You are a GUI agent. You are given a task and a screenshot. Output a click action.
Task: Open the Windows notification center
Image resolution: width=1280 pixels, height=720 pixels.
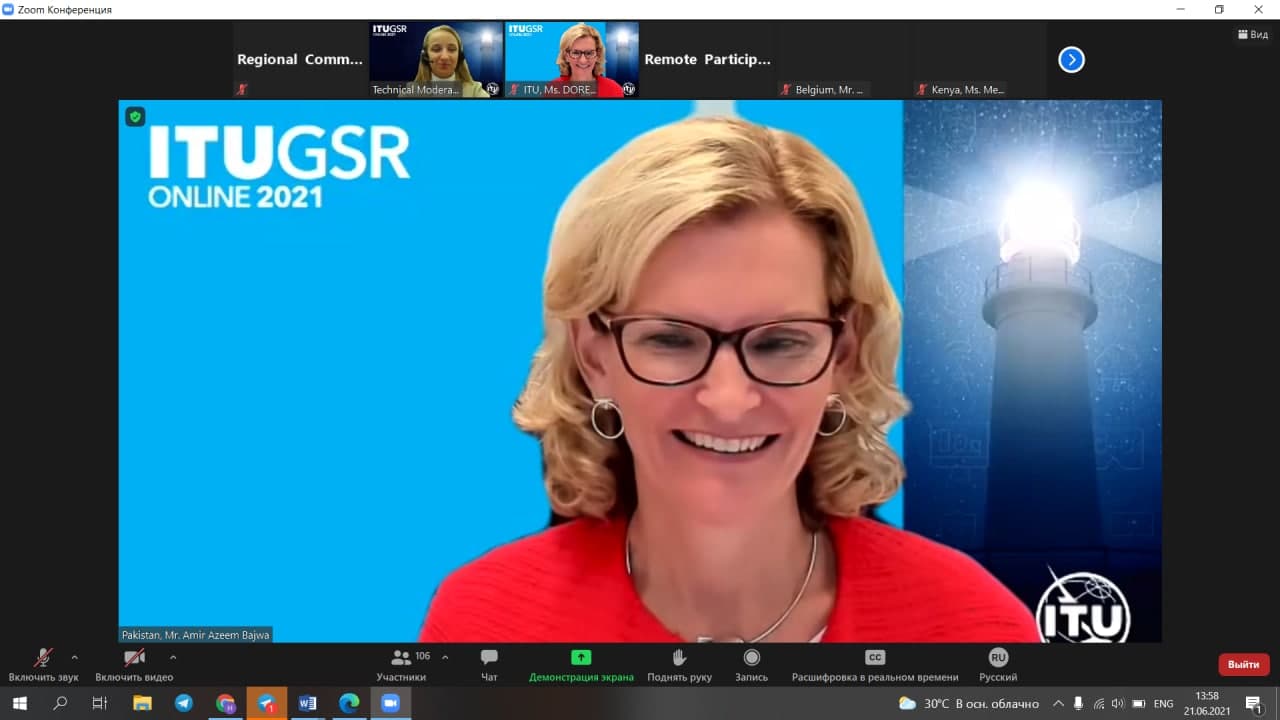click(1254, 704)
